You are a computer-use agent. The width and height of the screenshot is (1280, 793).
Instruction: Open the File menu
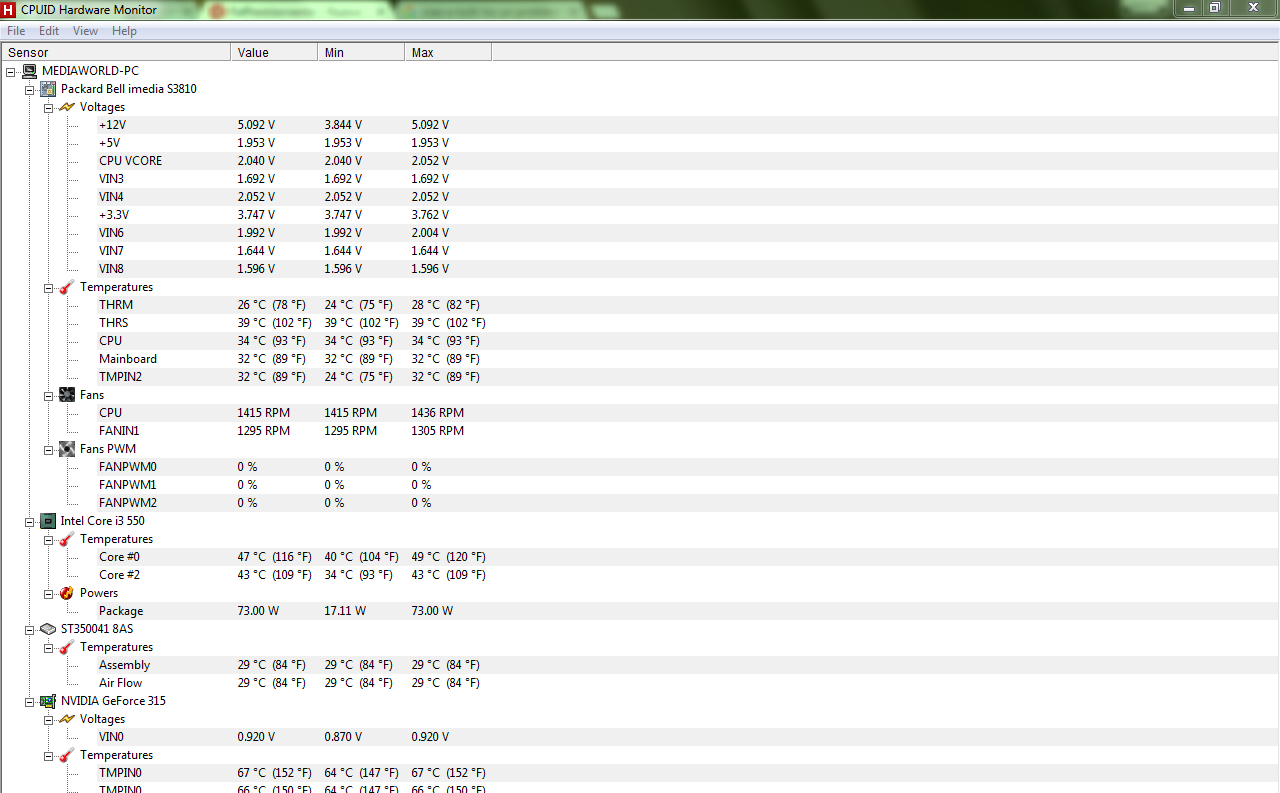pos(16,31)
